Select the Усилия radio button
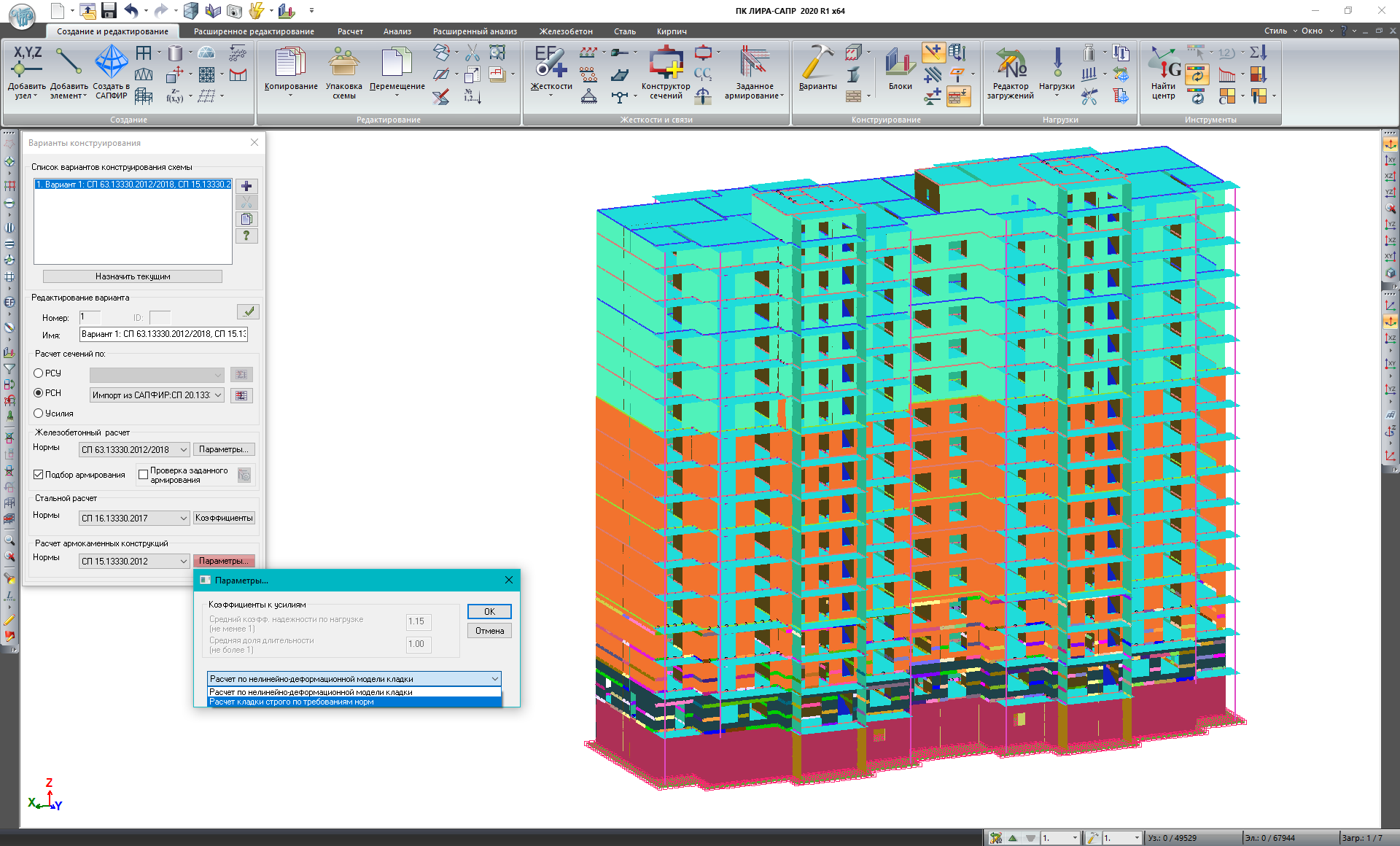The width and height of the screenshot is (1400, 846). [x=39, y=414]
